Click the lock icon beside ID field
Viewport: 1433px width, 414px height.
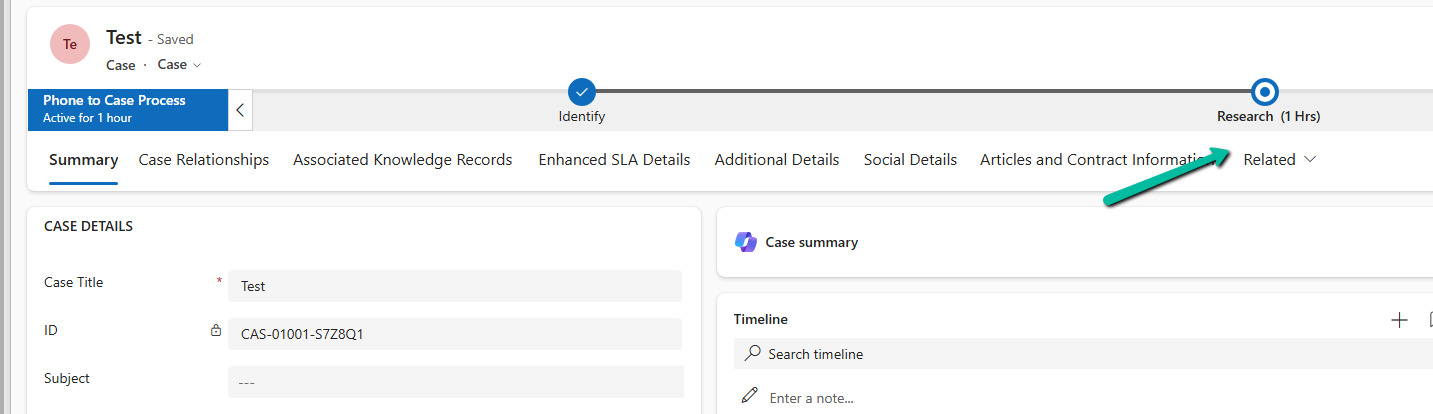[216, 330]
